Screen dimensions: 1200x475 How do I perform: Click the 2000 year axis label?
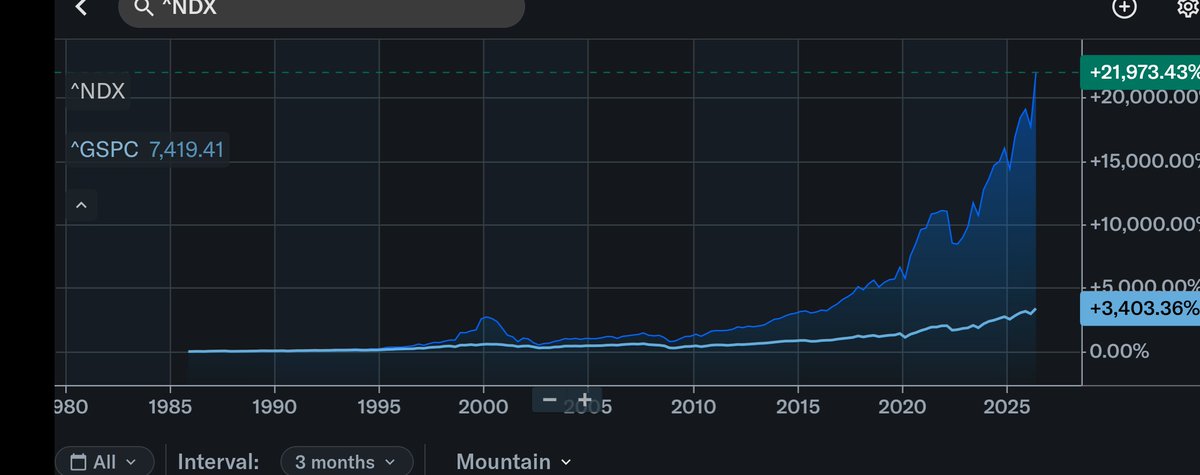(484, 406)
